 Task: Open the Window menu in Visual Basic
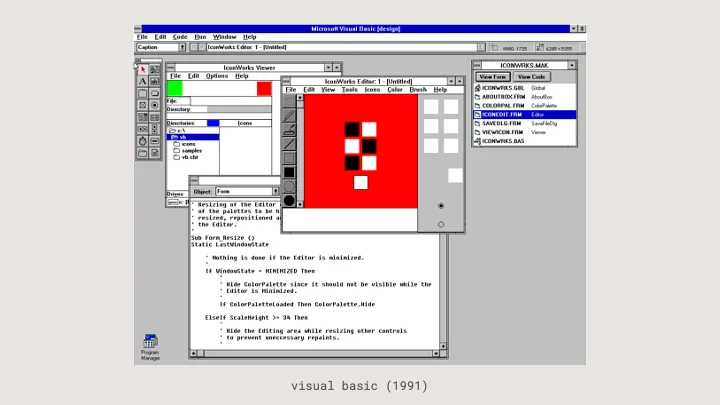click(225, 37)
